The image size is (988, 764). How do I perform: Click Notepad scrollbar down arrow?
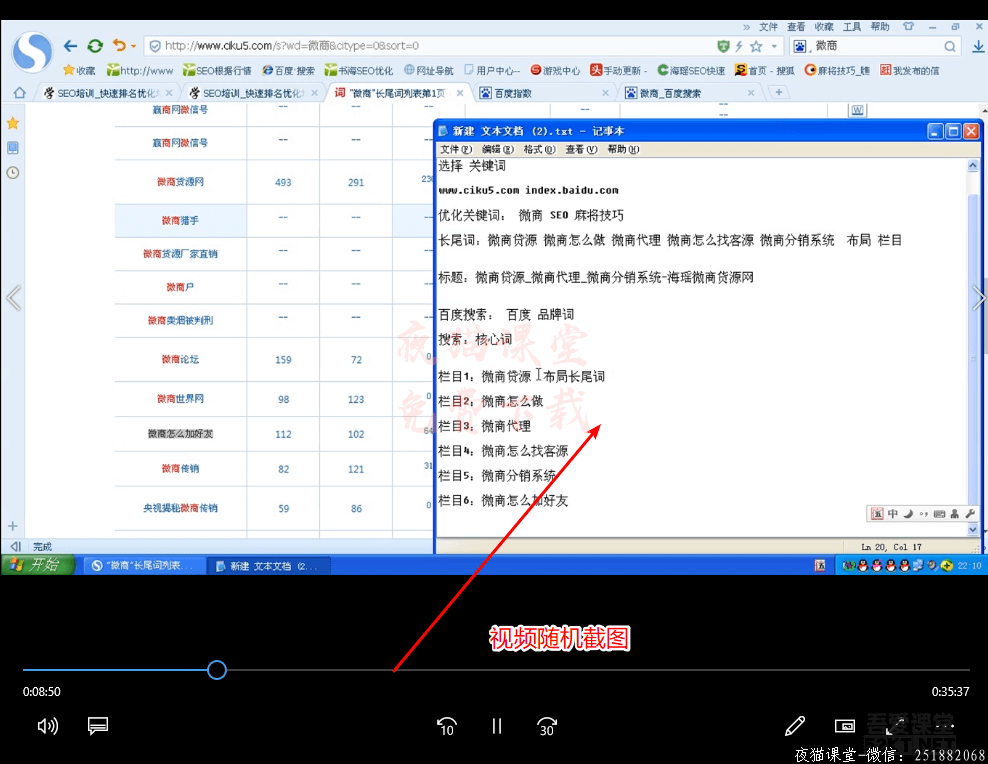point(973,530)
